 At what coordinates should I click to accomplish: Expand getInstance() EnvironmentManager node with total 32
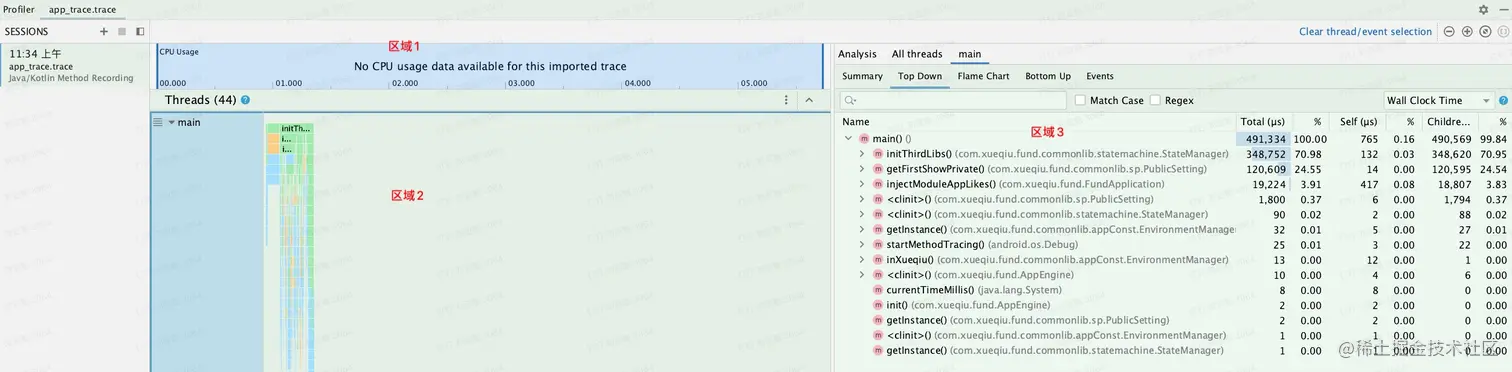point(862,229)
